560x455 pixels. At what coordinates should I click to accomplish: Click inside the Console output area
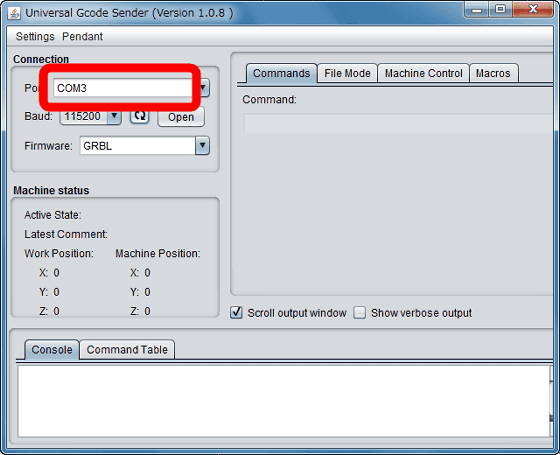(x=283, y=401)
